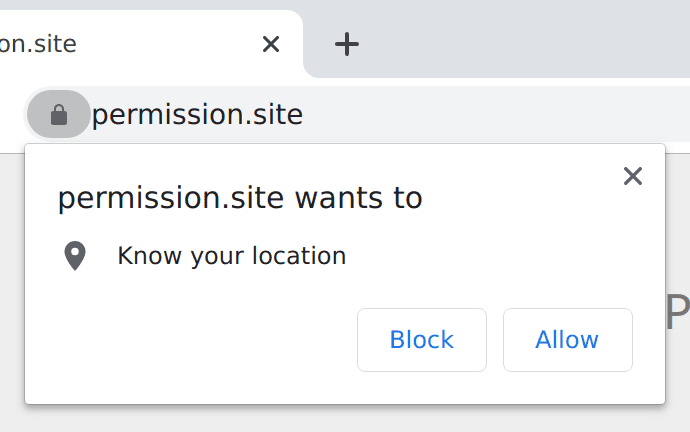The width and height of the screenshot is (690, 432).
Task: Click the page background below the prompt
Action: (340, 420)
